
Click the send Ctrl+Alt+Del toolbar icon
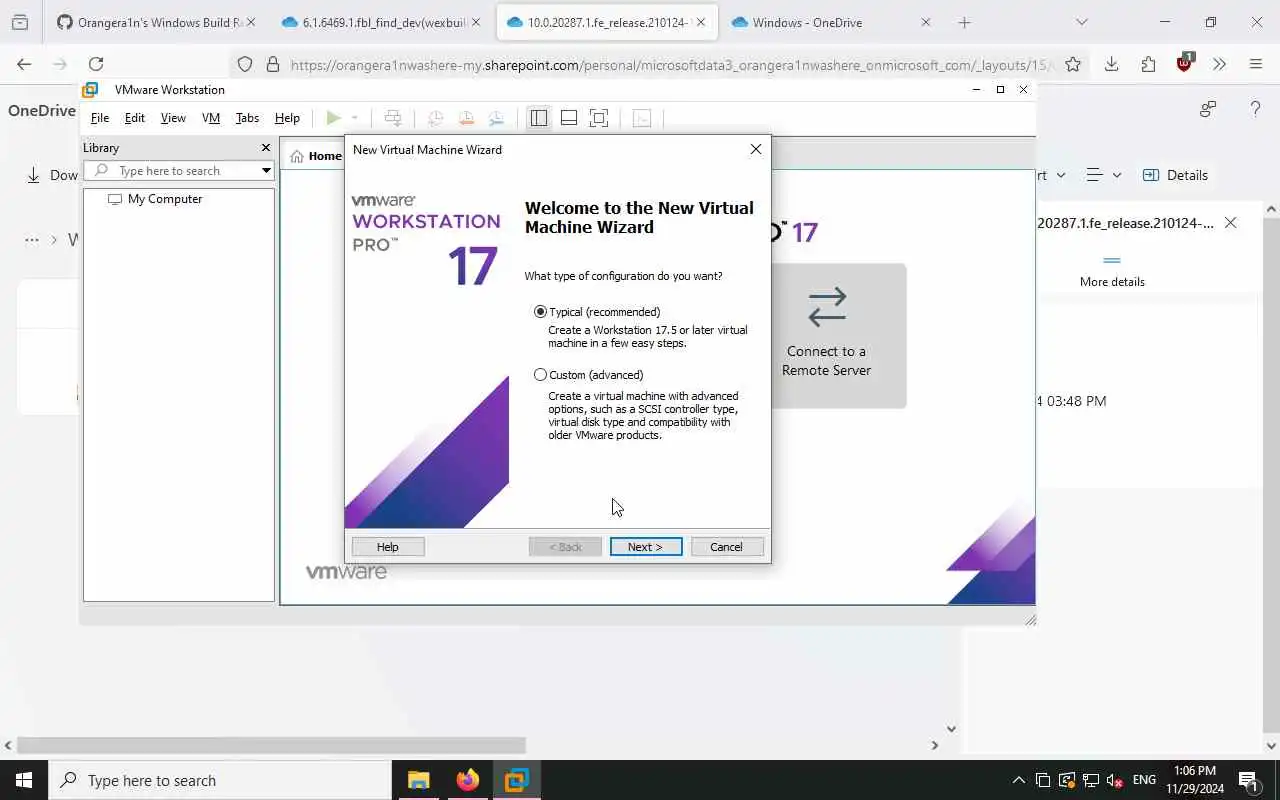pyautogui.click(x=393, y=118)
